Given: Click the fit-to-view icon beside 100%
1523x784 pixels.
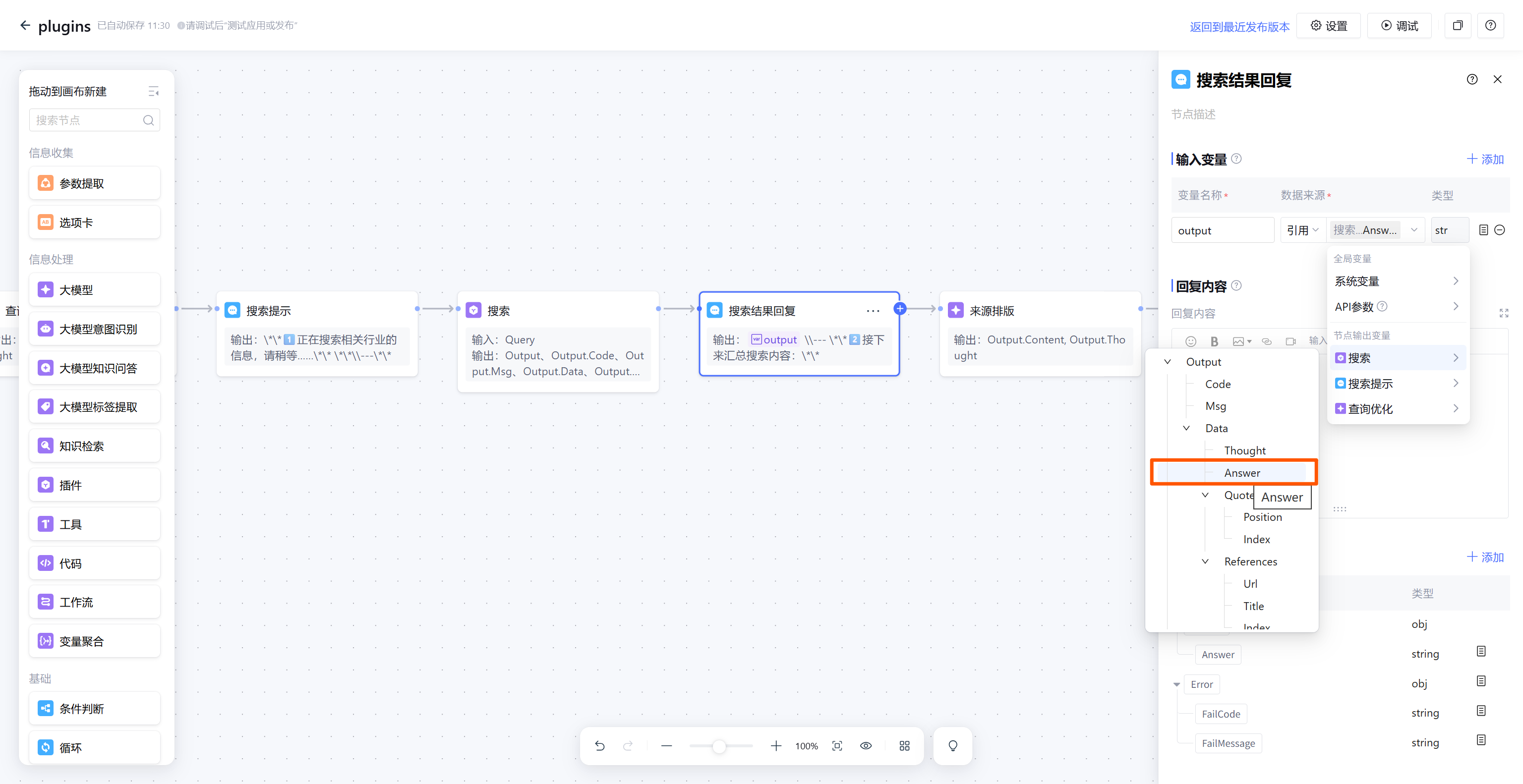Looking at the screenshot, I should (837, 746).
